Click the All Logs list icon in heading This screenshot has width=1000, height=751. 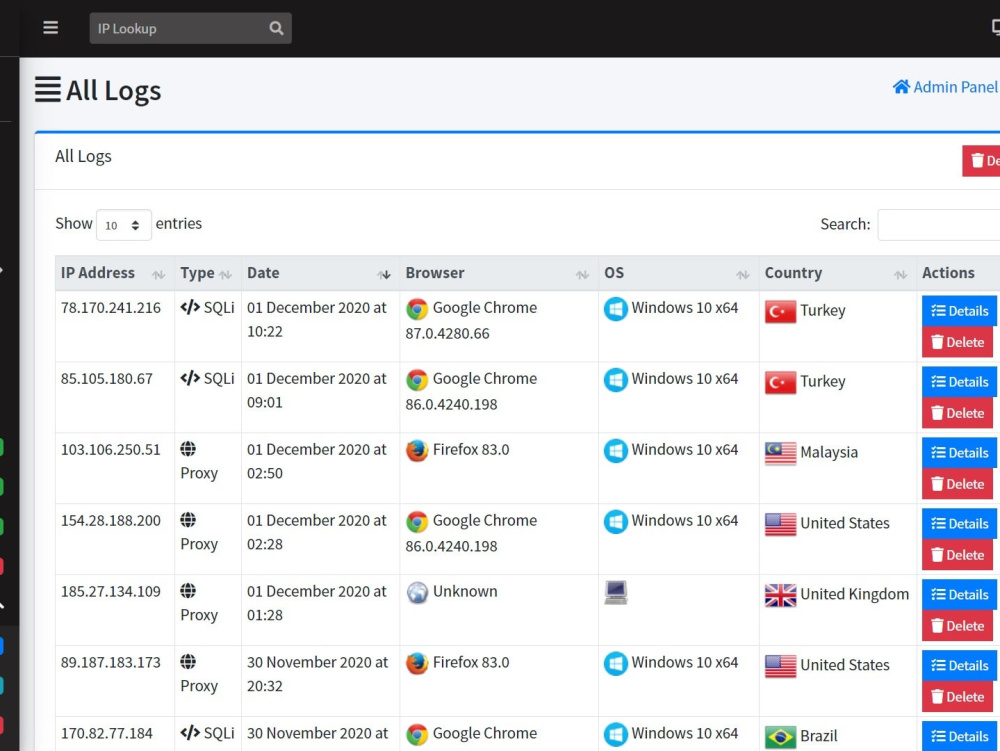(48, 89)
